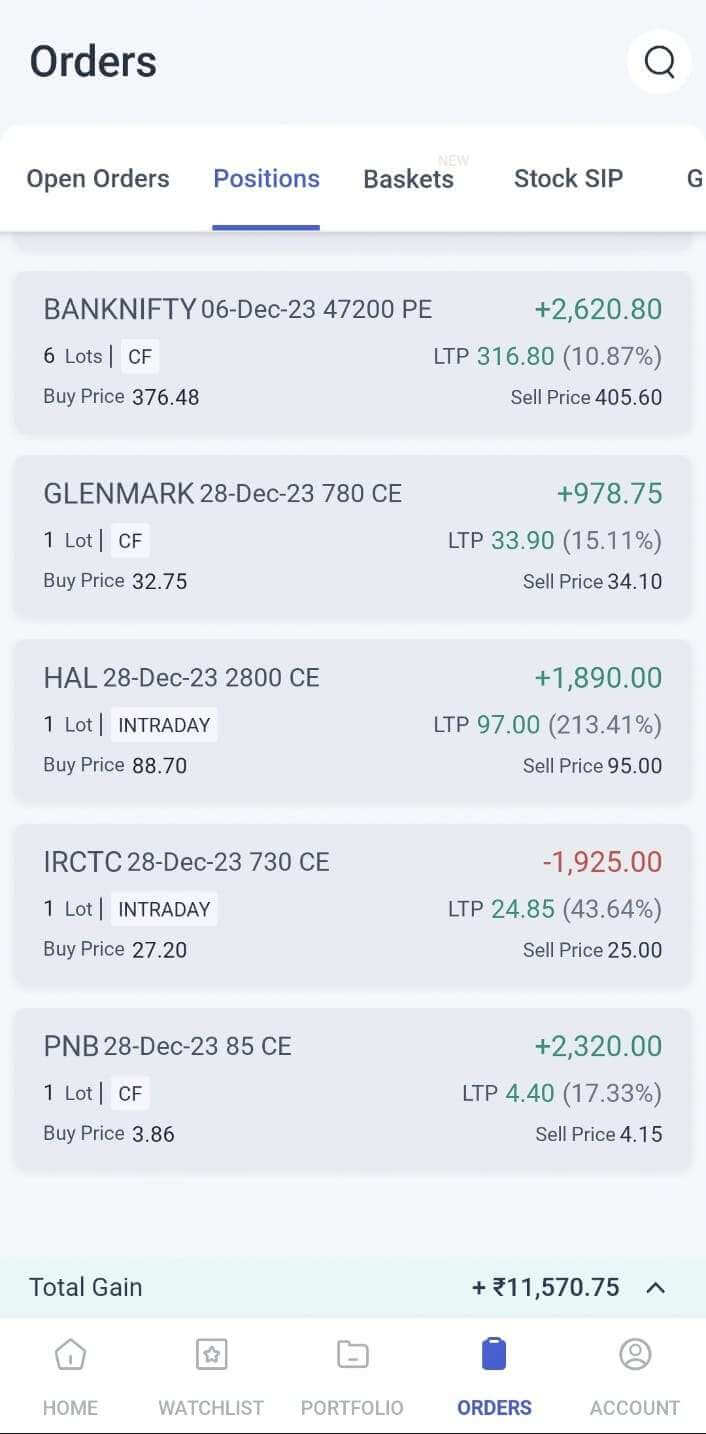Select the Orders clipboard icon
This screenshot has width=706, height=1434.
tap(494, 1355)
